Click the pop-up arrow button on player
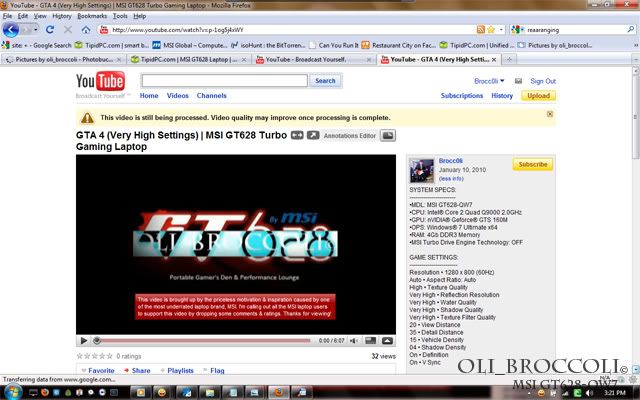Viewport: 640px width, 400px height. pos(387,340)
